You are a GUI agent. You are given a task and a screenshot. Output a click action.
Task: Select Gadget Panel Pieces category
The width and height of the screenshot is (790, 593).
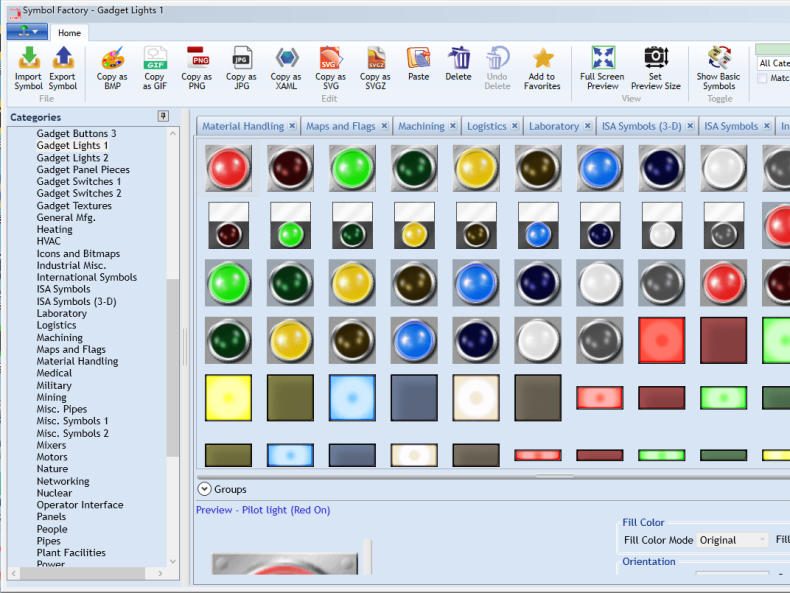pos(83,170)
